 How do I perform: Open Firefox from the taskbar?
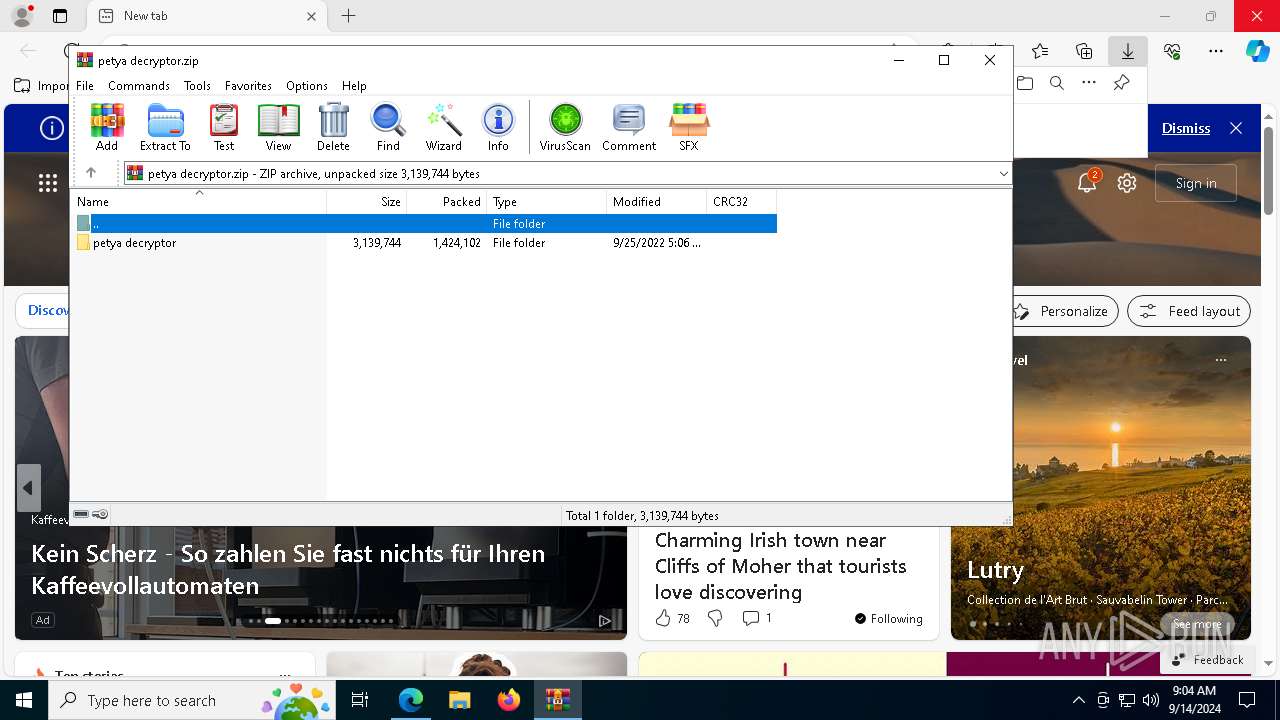point(509,700)
